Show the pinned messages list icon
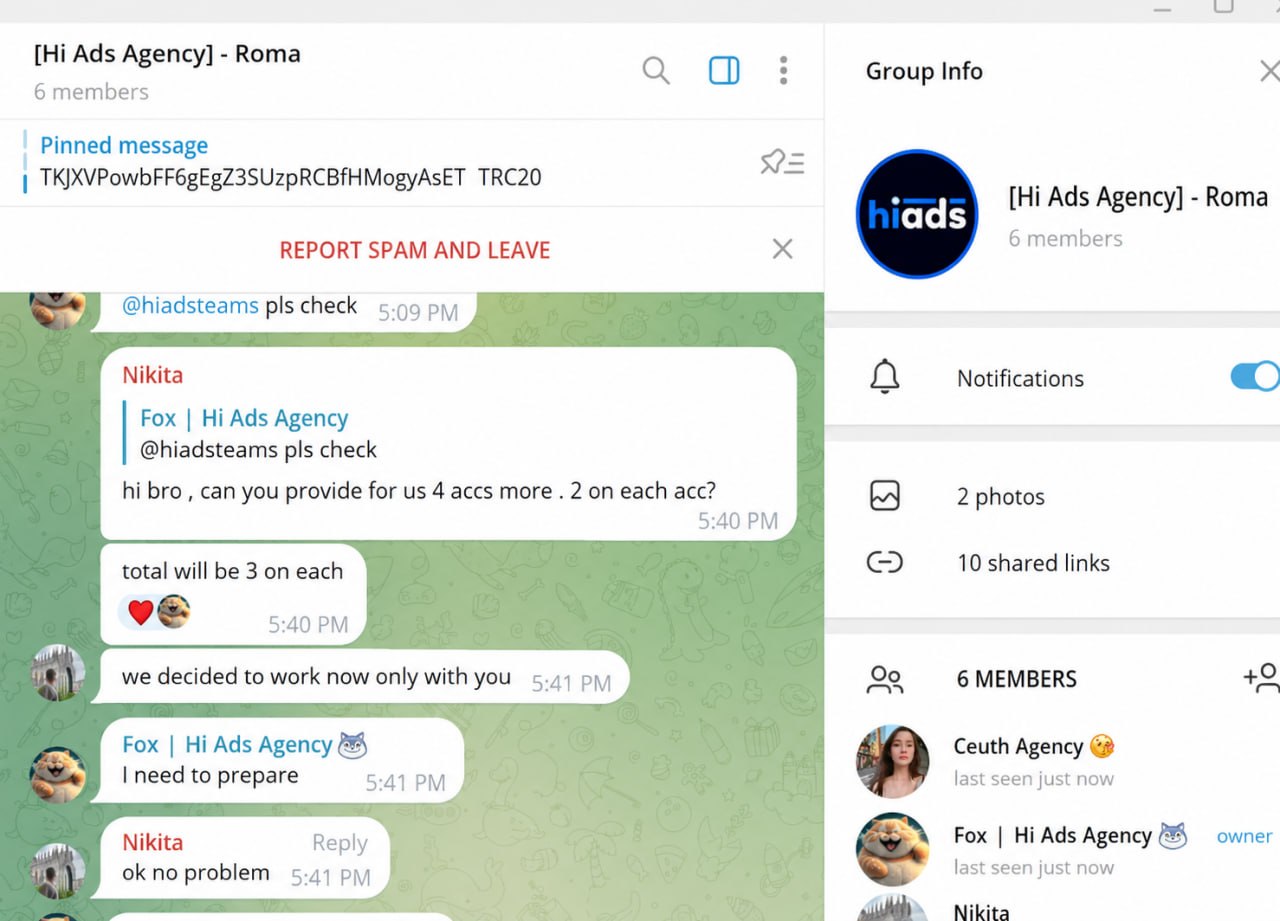1280x921 pixels. (x=782, y=162)
